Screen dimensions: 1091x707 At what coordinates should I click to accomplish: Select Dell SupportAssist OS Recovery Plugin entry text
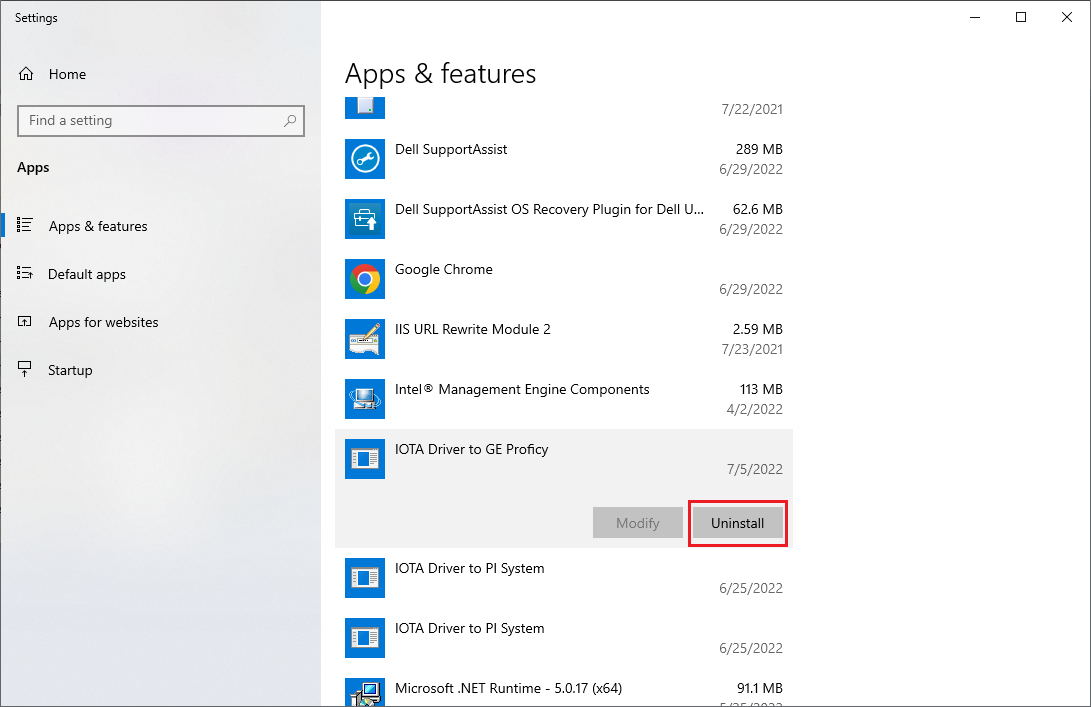pos(550,209)
